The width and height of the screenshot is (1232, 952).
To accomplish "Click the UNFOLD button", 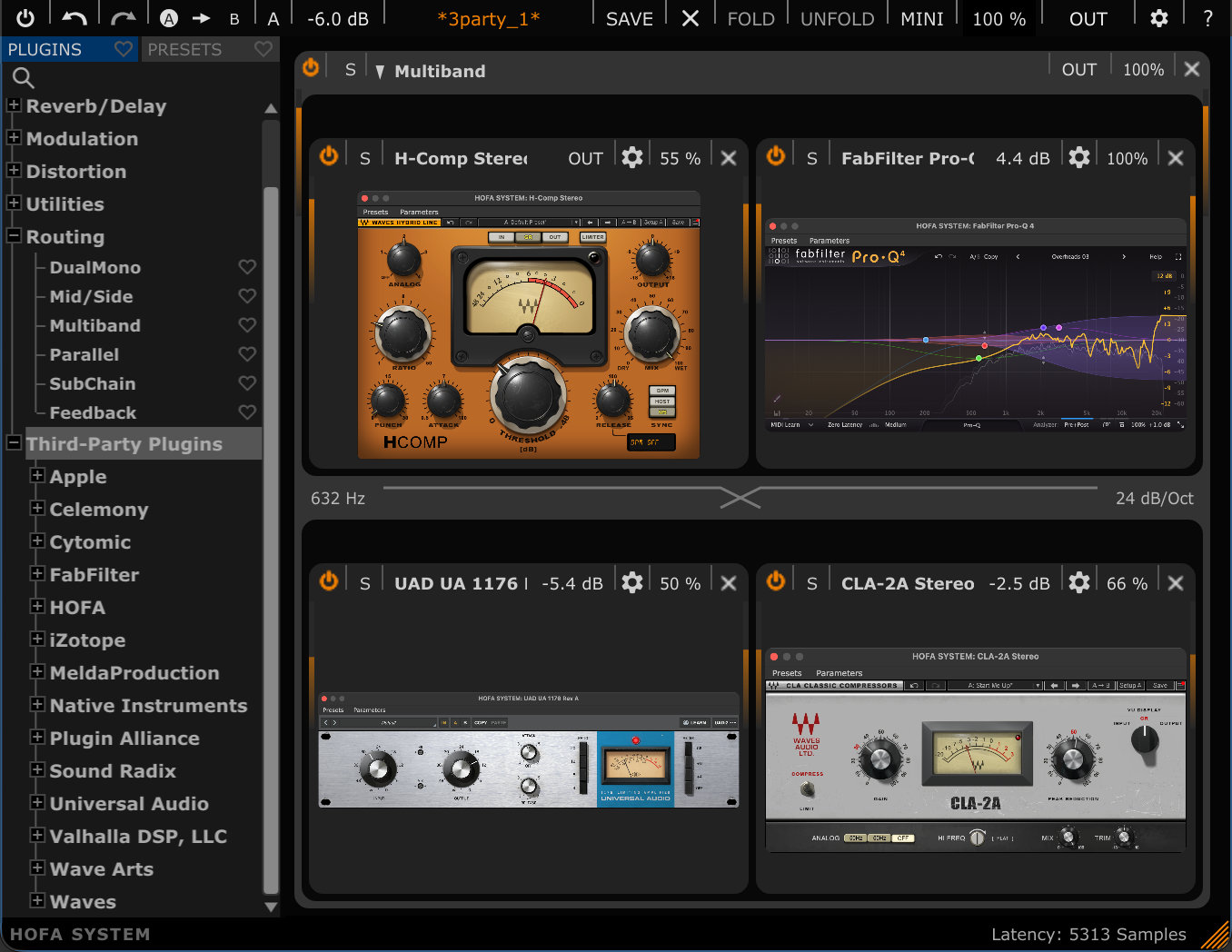I will [x=837, y=18].
